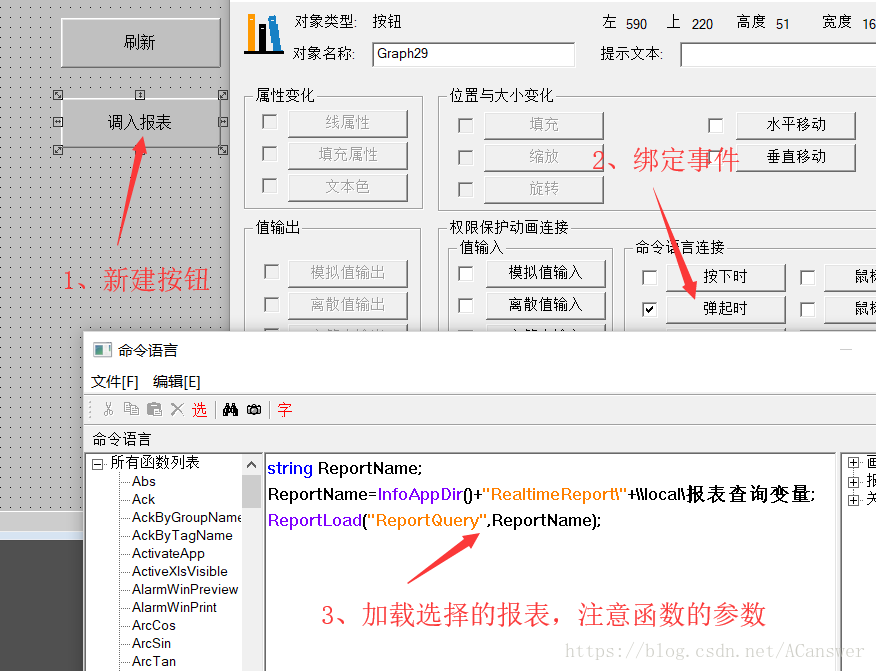Click the 命令语言 window title icon
876x671 pixels.
102,350
